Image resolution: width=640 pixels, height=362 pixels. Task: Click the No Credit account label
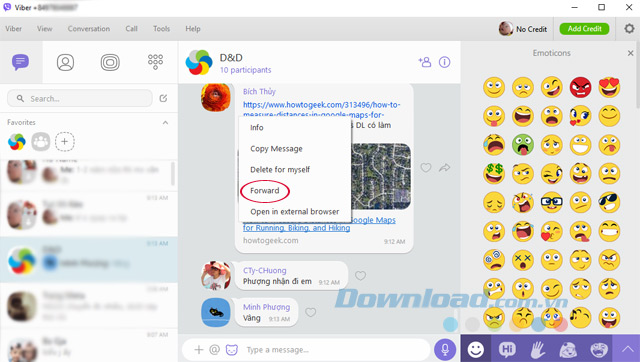click(x=531, y=29)
